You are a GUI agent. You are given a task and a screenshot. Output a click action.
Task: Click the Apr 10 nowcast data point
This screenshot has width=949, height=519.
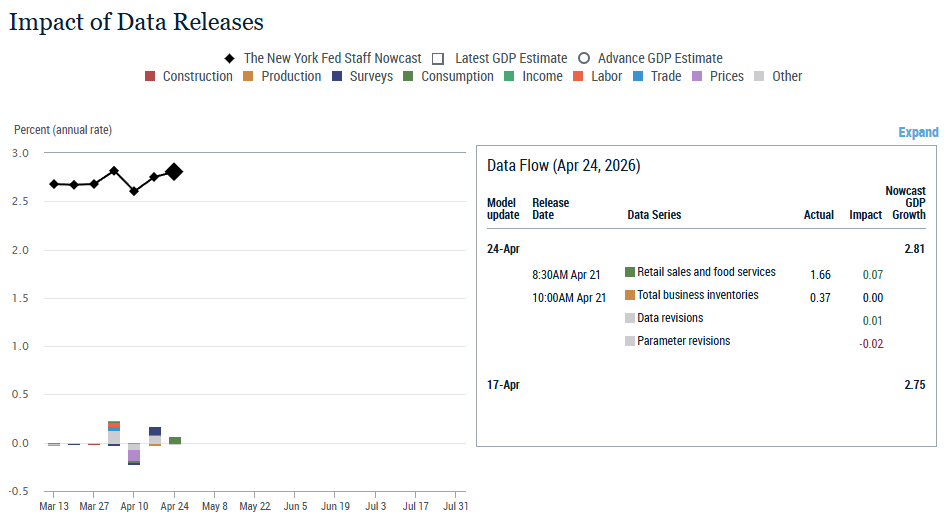(x=134, y=191)
